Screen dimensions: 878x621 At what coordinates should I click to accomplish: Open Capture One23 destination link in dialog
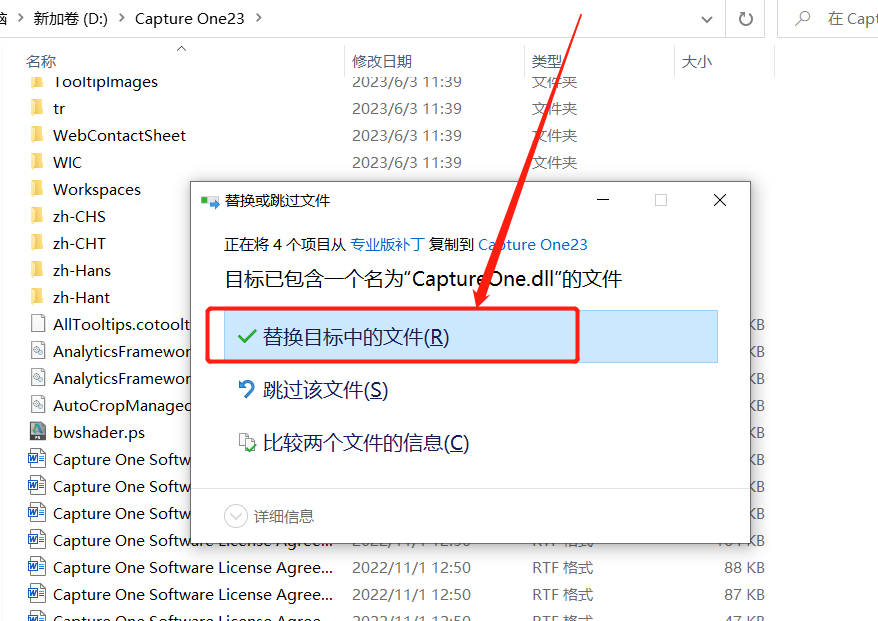[532, 244]
